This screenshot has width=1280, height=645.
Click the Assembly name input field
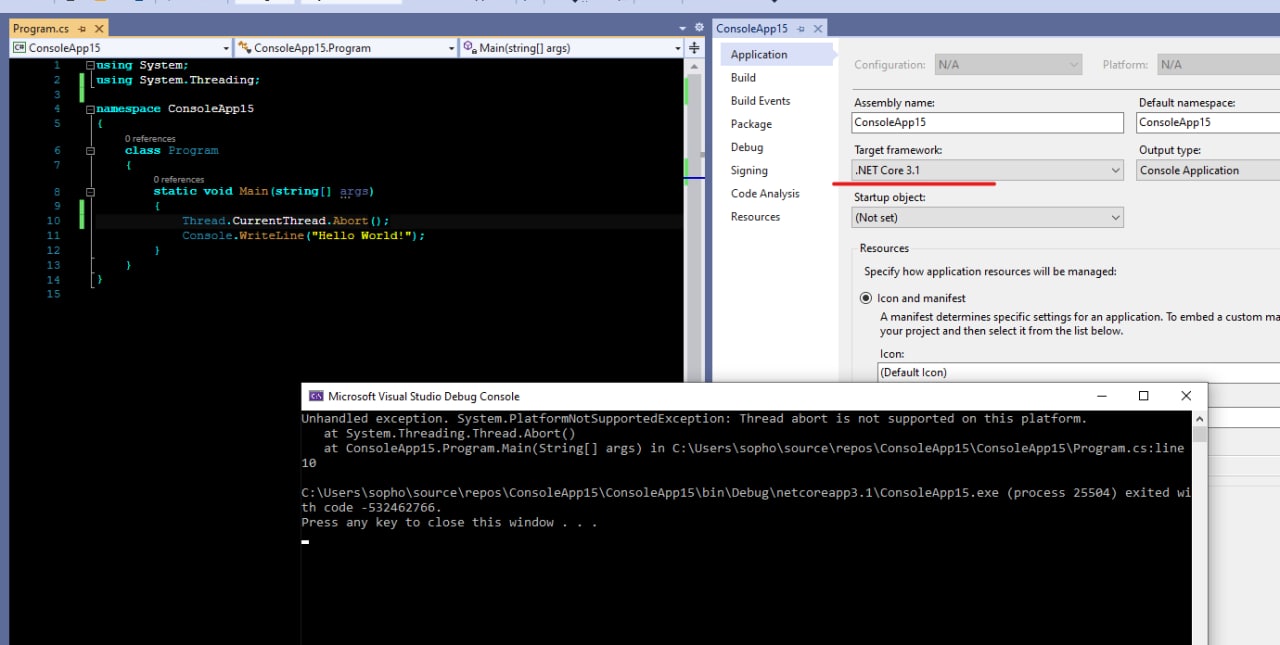pyautogui.click(x=988, y=122)
